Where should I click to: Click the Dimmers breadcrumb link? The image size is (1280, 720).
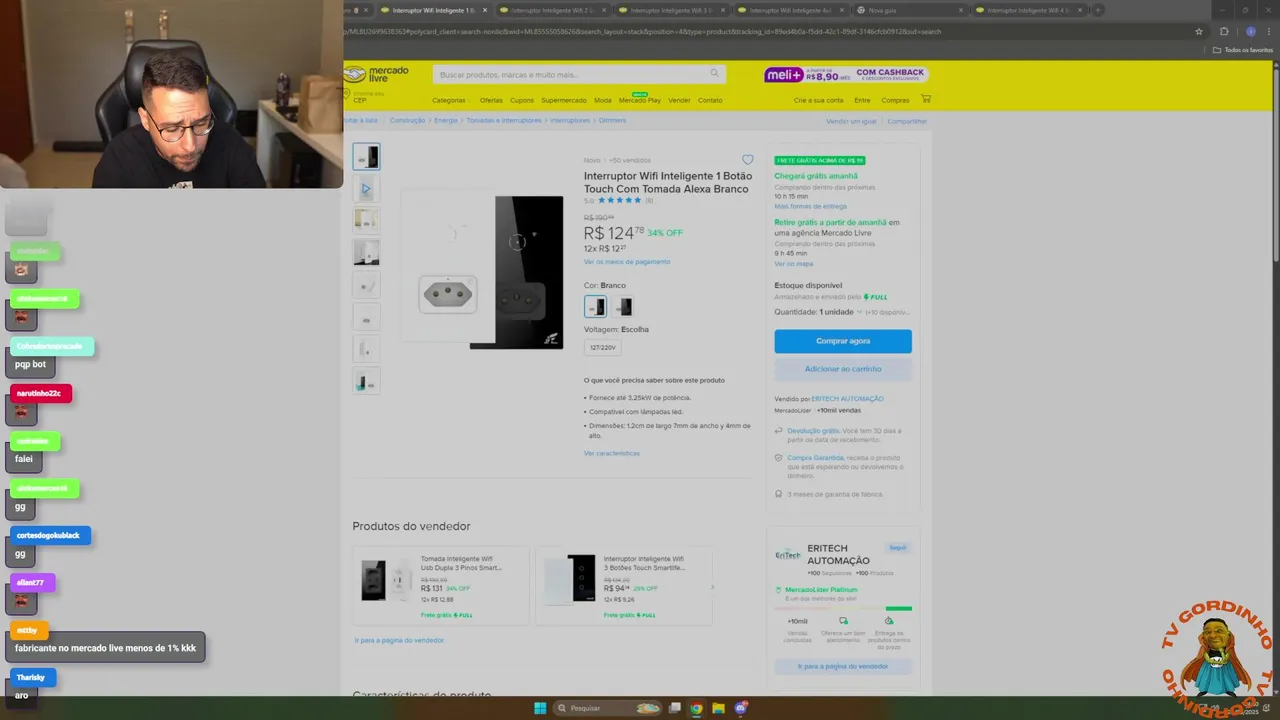click(612, 120)
